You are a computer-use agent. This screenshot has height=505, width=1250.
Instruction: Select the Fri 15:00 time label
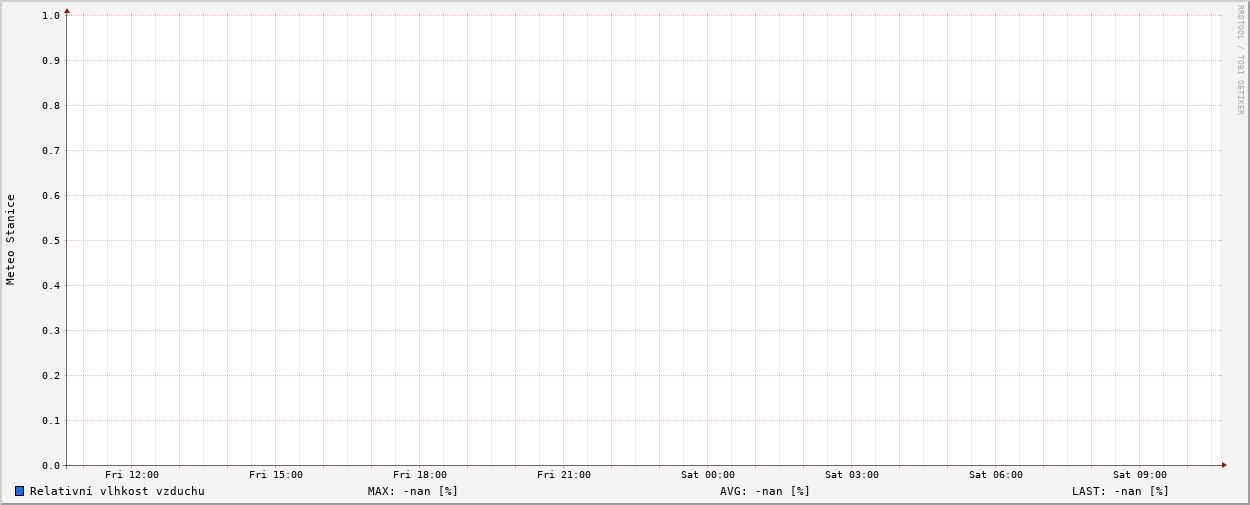(276, 475)
